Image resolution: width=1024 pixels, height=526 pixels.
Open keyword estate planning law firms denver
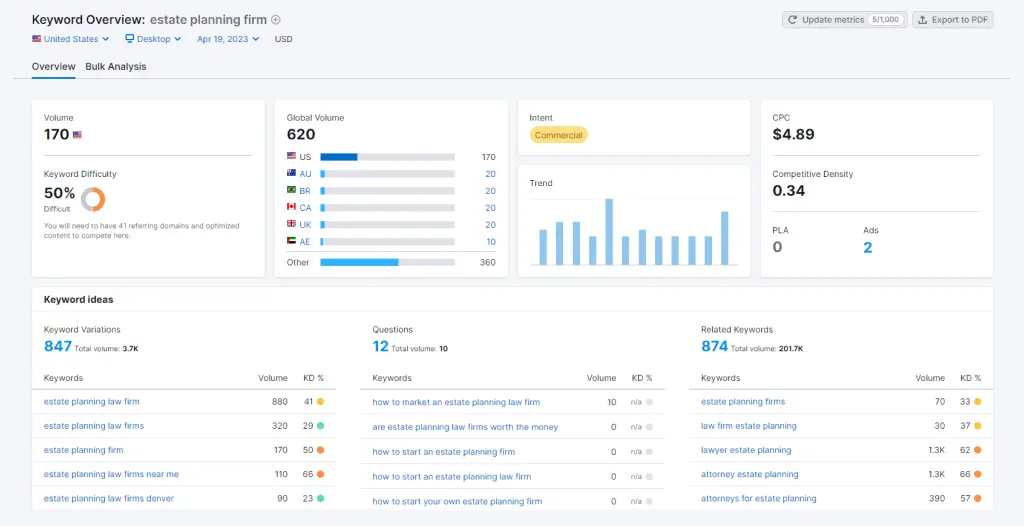tap(109, 498)
